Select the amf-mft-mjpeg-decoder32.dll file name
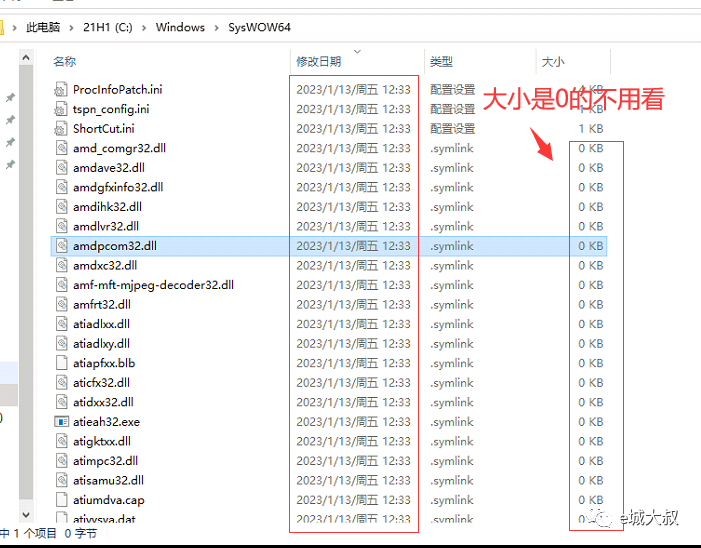 pos(153,285)
